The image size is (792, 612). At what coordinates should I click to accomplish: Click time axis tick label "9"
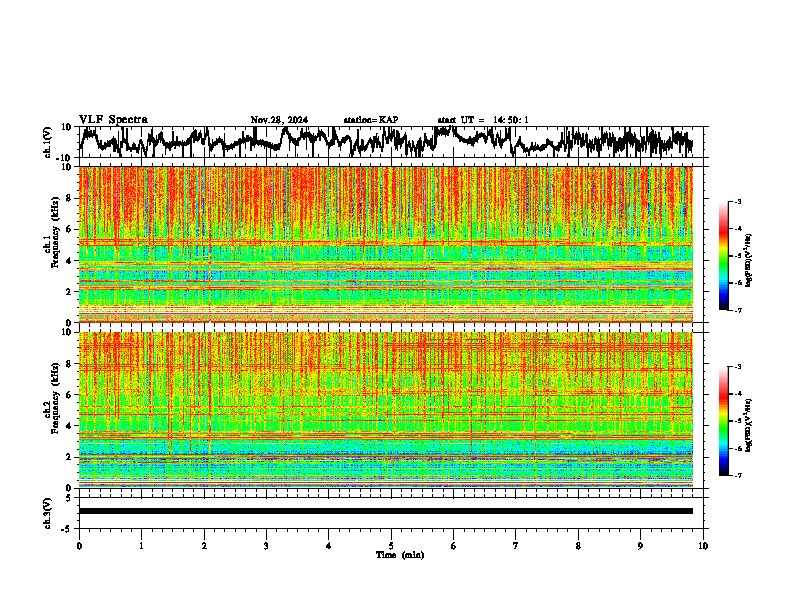tap(640, 546)
